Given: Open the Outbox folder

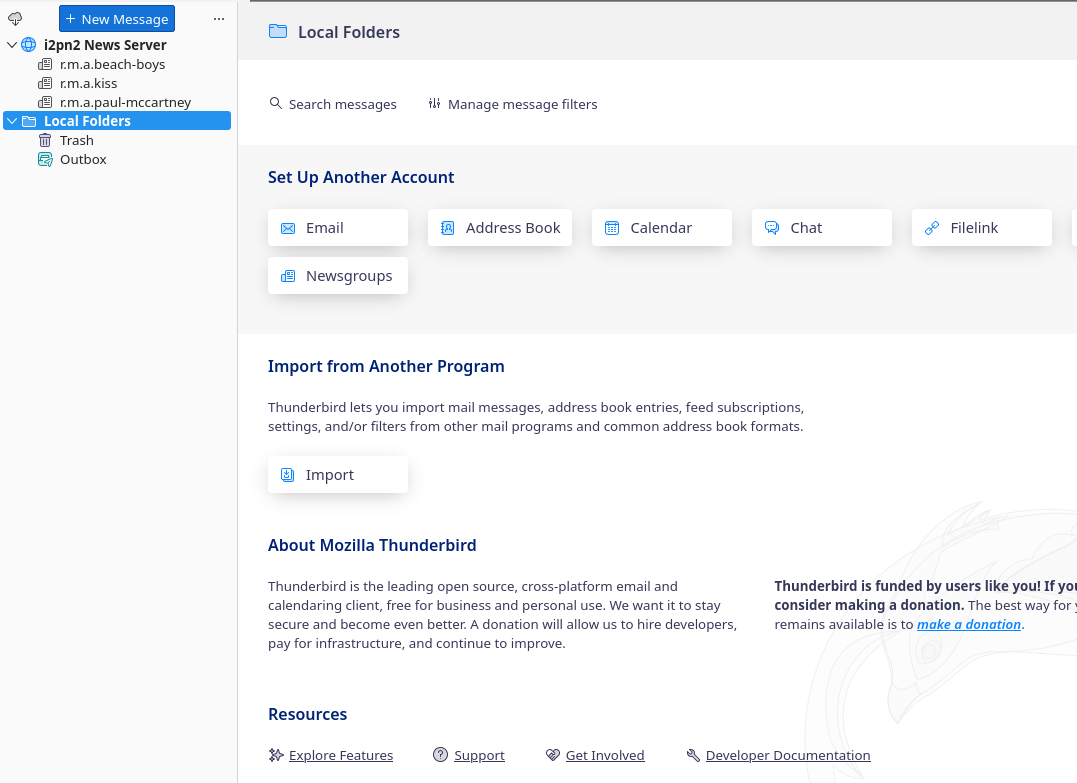Looking at the screenshot, I should coord(83,159).
